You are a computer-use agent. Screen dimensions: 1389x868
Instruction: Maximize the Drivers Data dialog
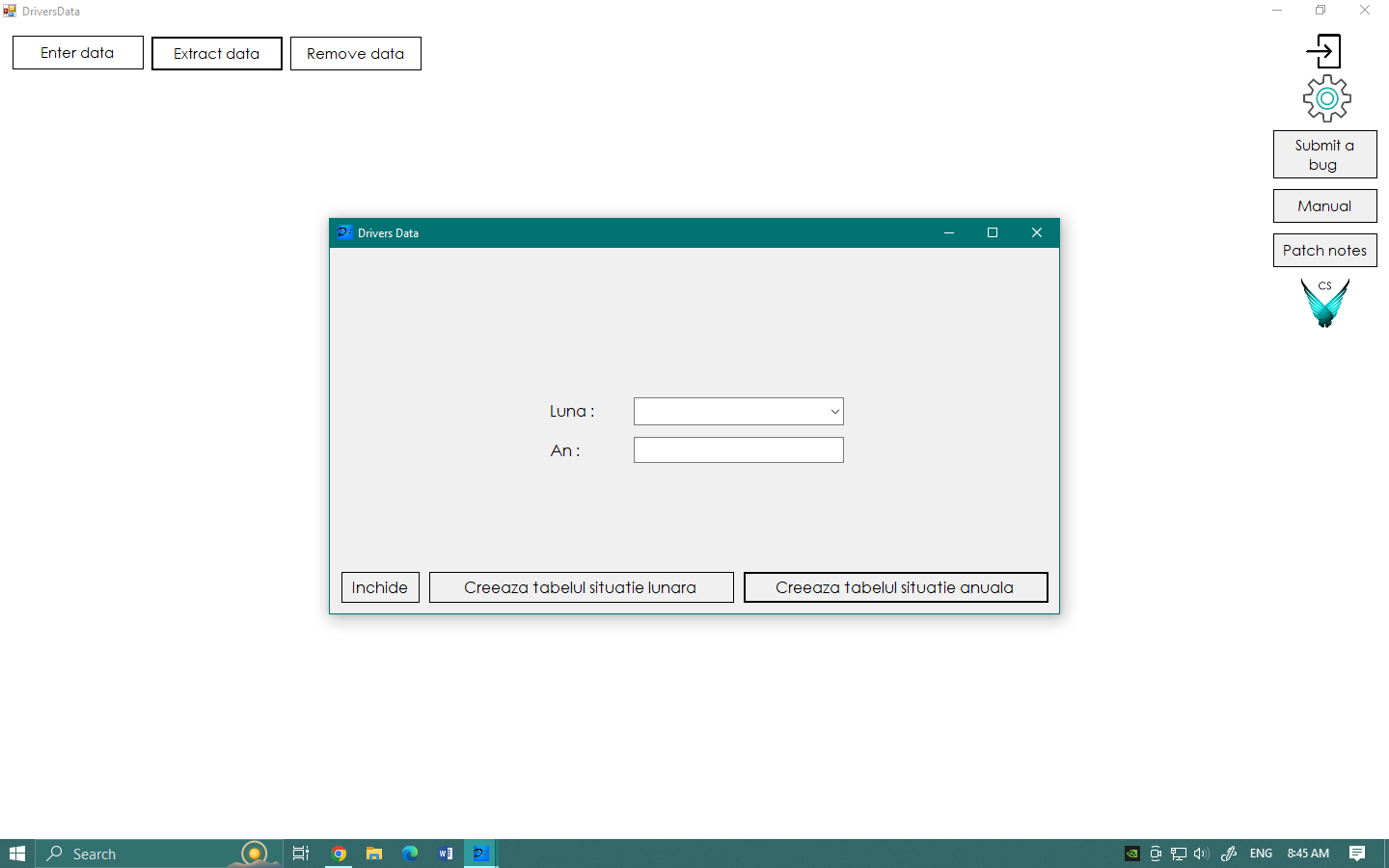(x=993, y=232)
